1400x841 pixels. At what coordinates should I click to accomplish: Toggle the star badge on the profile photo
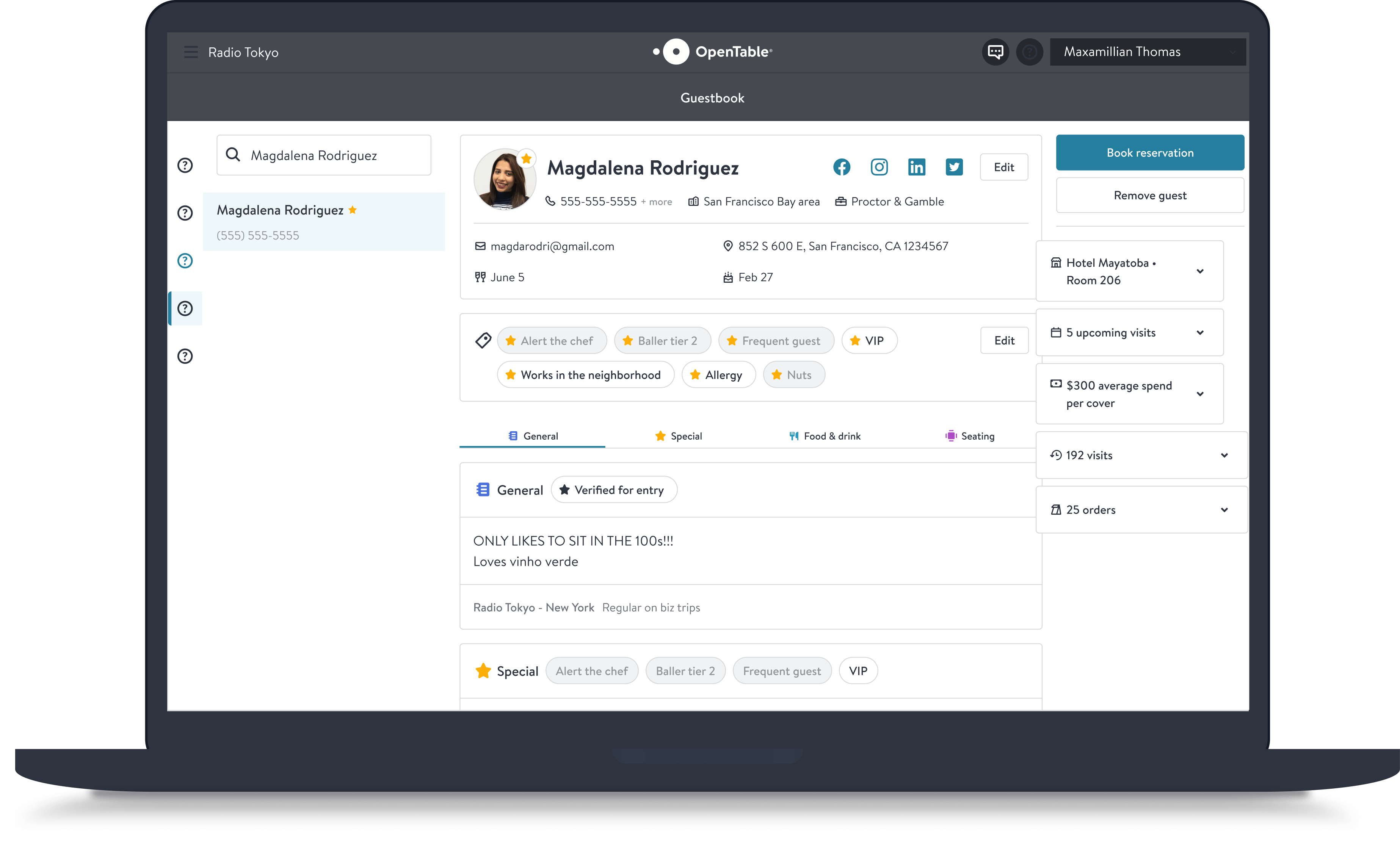tap(527, 159)
